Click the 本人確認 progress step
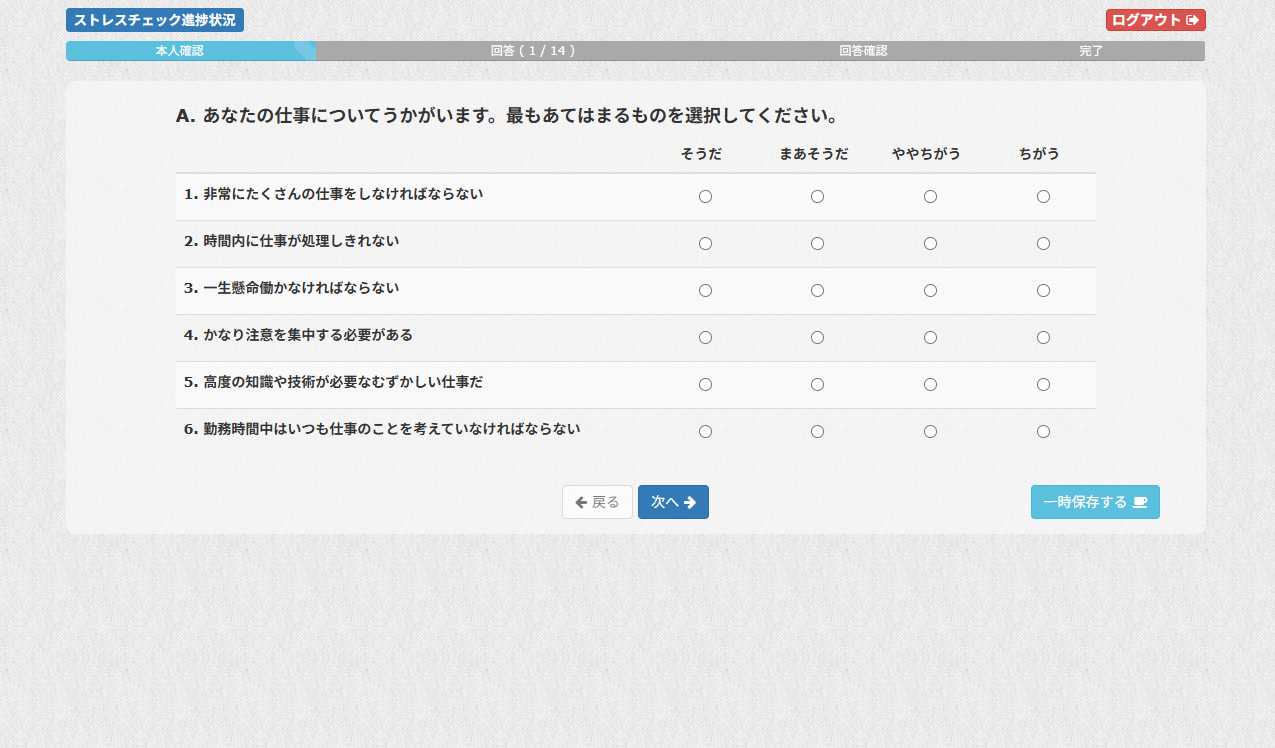 180,51
